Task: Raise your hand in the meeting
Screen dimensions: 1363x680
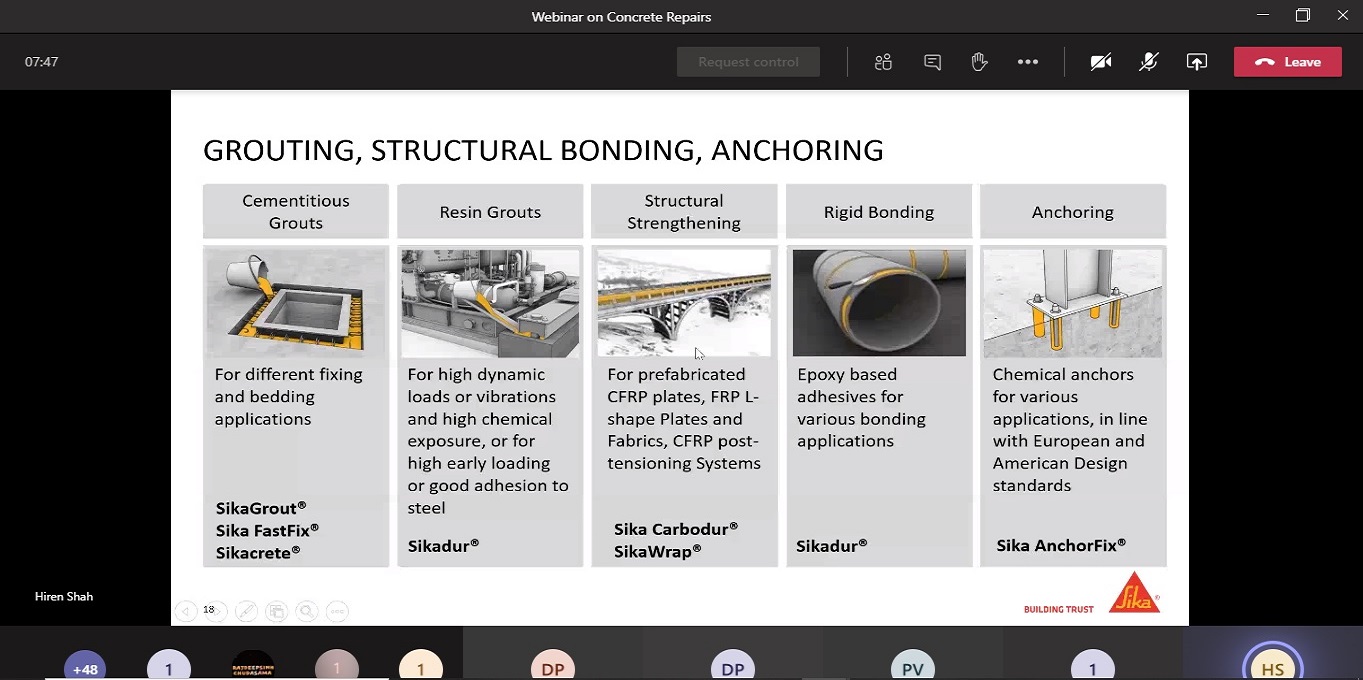Action: pos(979,62)
